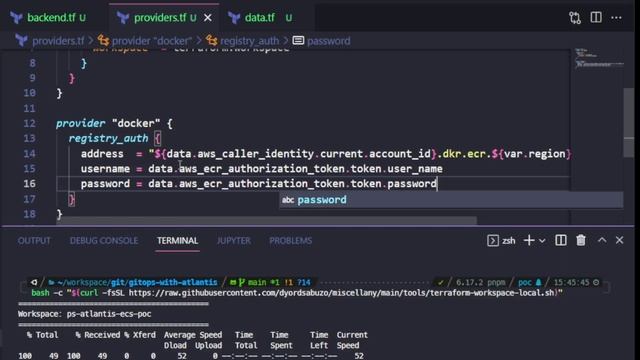
Task: Close the bottom panel
Action: pyautogui.click(x=619, y=240)
